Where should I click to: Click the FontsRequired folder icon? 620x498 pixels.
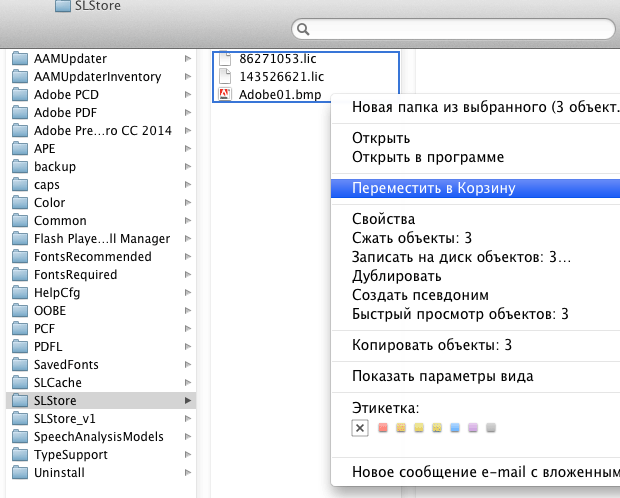(20, 275)
